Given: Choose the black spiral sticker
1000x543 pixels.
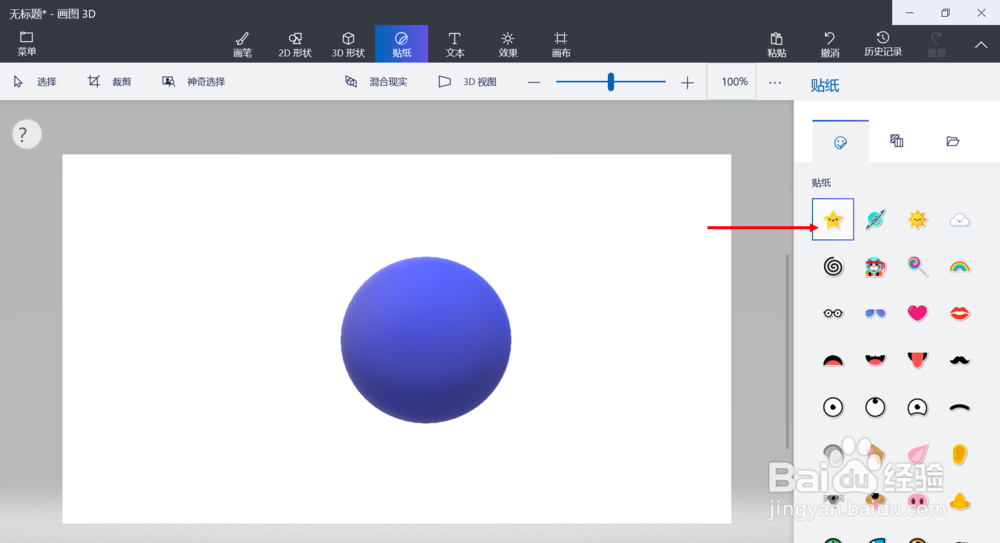Looking at the screenshot, I should 833,266.
